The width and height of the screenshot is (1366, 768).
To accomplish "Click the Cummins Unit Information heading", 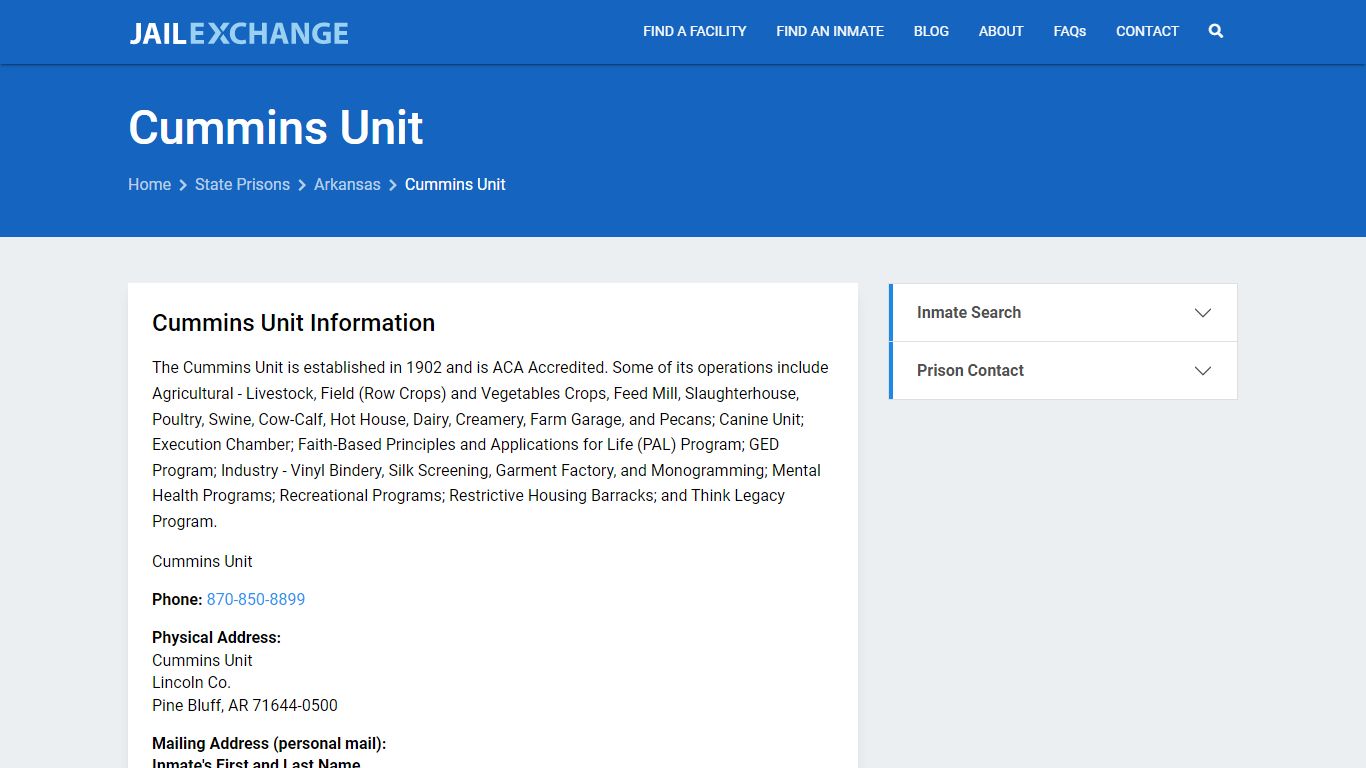I will [293, 323].
